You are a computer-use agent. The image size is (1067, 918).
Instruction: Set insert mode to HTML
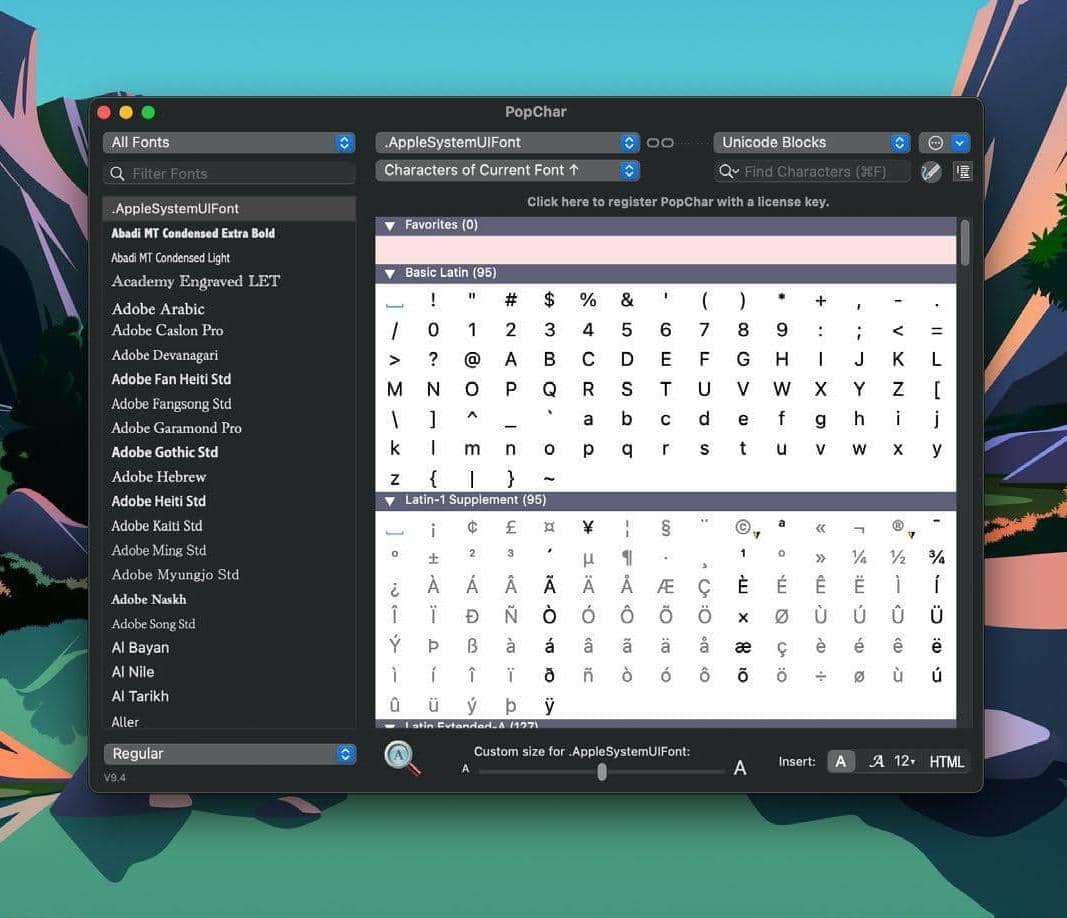pyautogui.click(x=947, y=762)
